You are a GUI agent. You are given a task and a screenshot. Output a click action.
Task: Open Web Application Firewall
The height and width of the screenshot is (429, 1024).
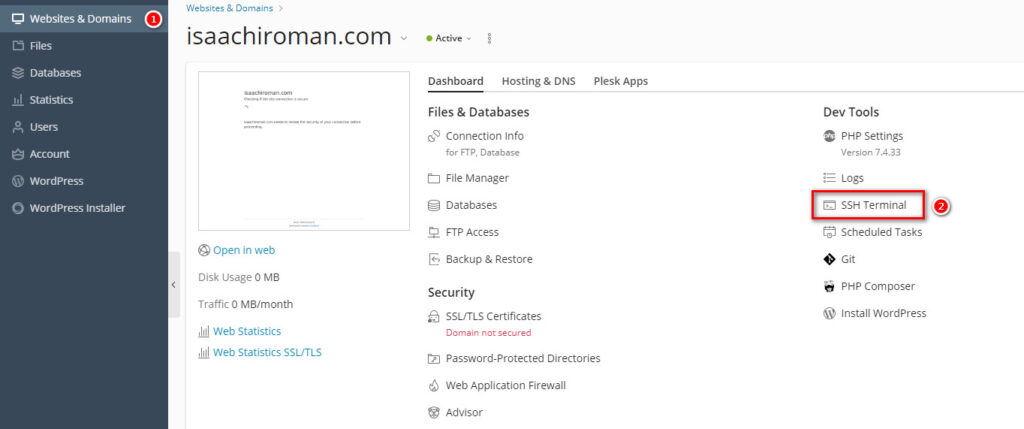coord(506,385)
